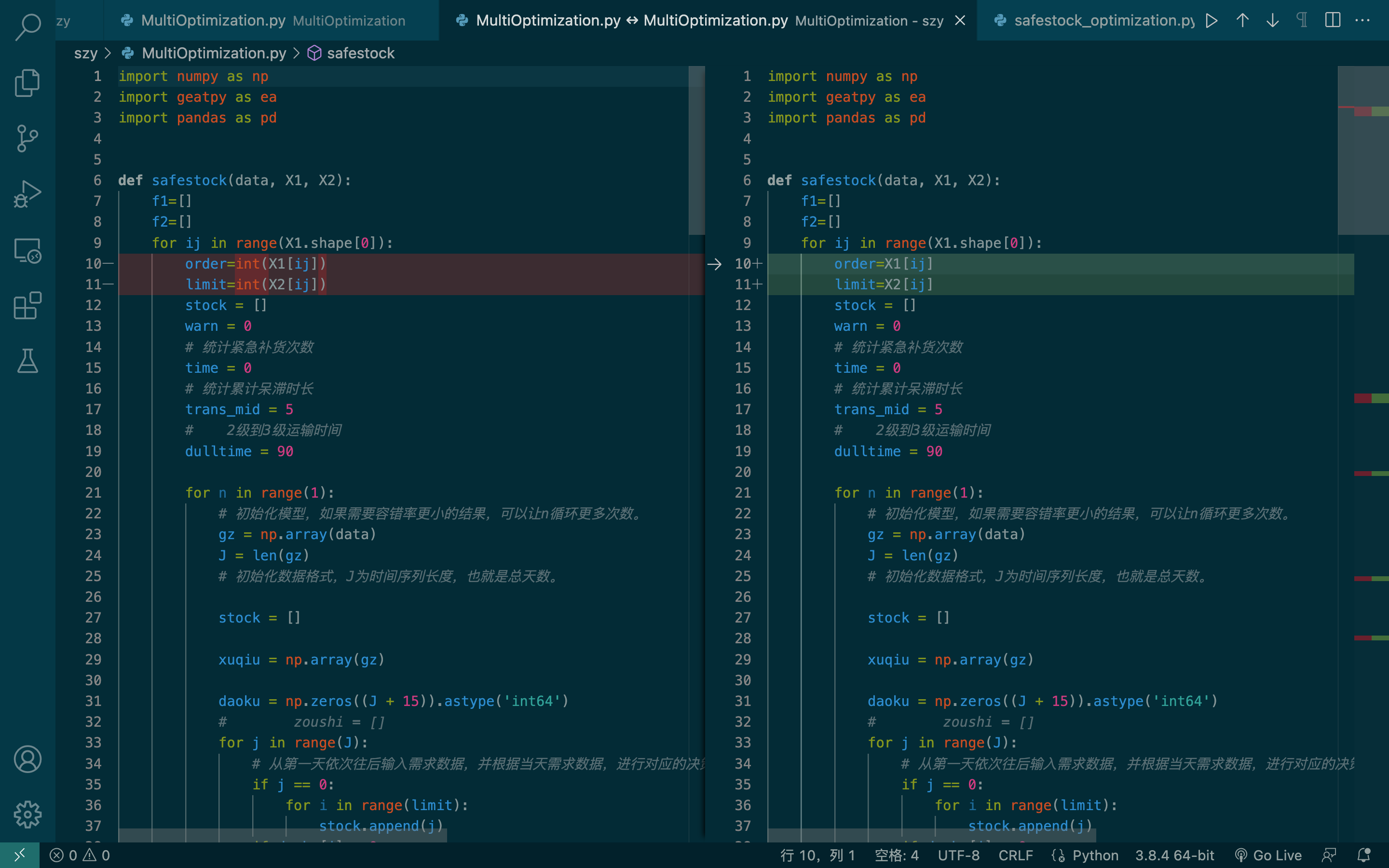This screenshot has width=1389, height=868.
Task: Open Run and Debug view
Action: point(27,194)
